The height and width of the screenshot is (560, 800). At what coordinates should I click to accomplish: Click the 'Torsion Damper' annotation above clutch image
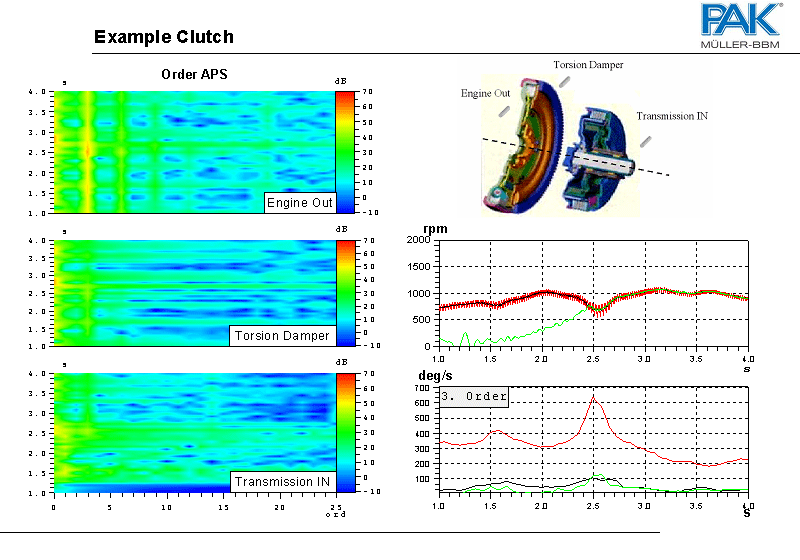click(588, 65)
